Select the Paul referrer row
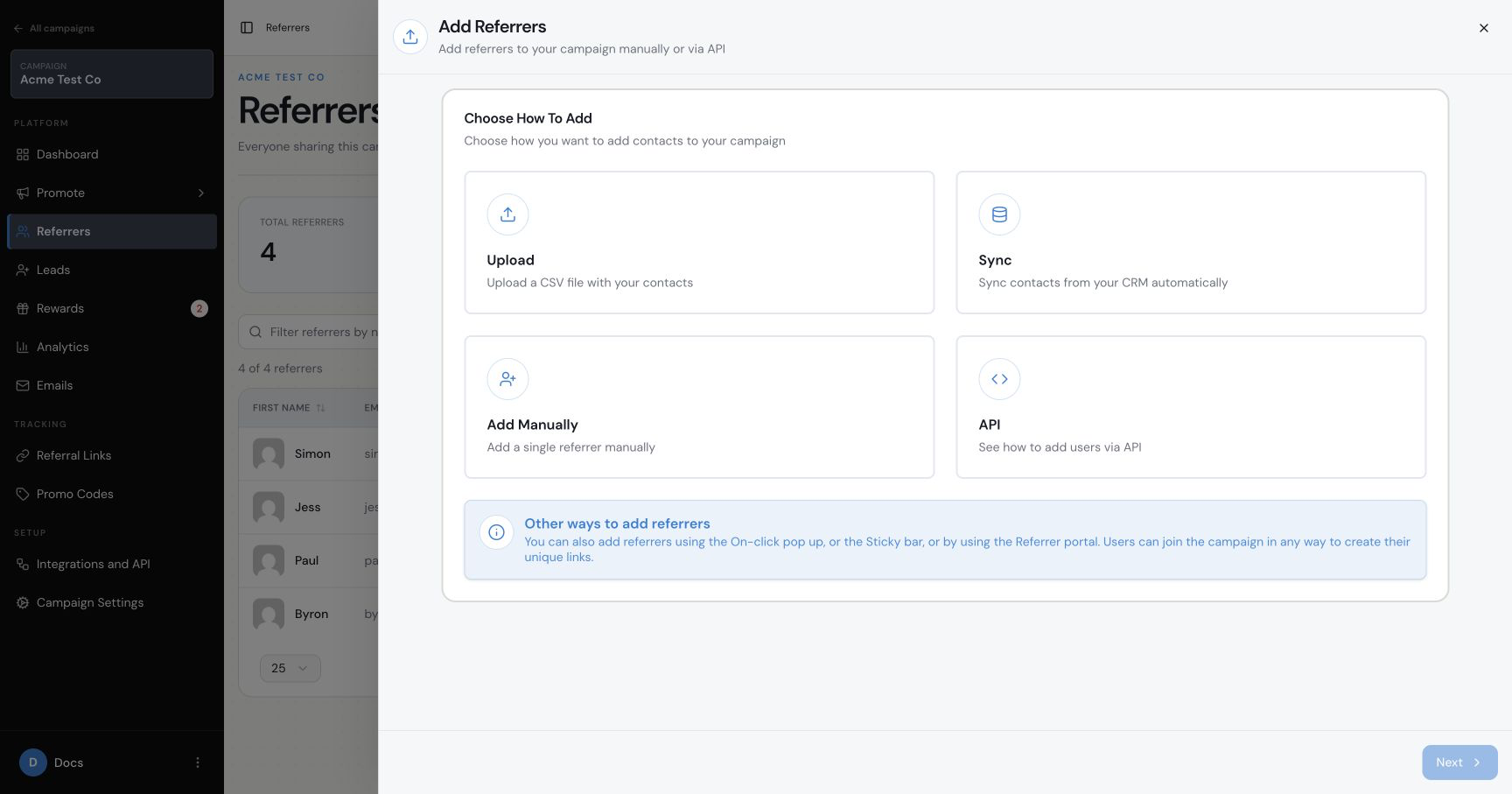 pyautogui.click(x=309, y=560)
